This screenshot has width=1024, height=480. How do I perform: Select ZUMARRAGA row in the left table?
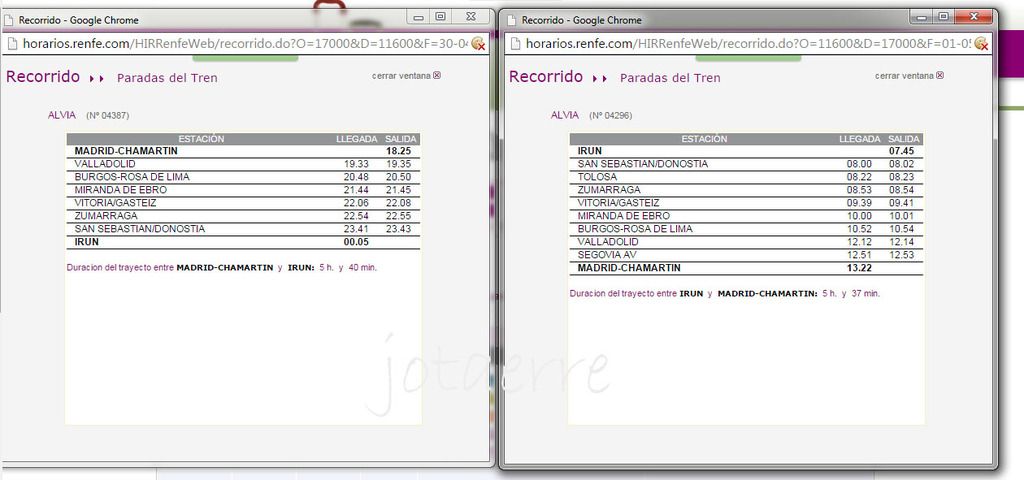[243, 216]
